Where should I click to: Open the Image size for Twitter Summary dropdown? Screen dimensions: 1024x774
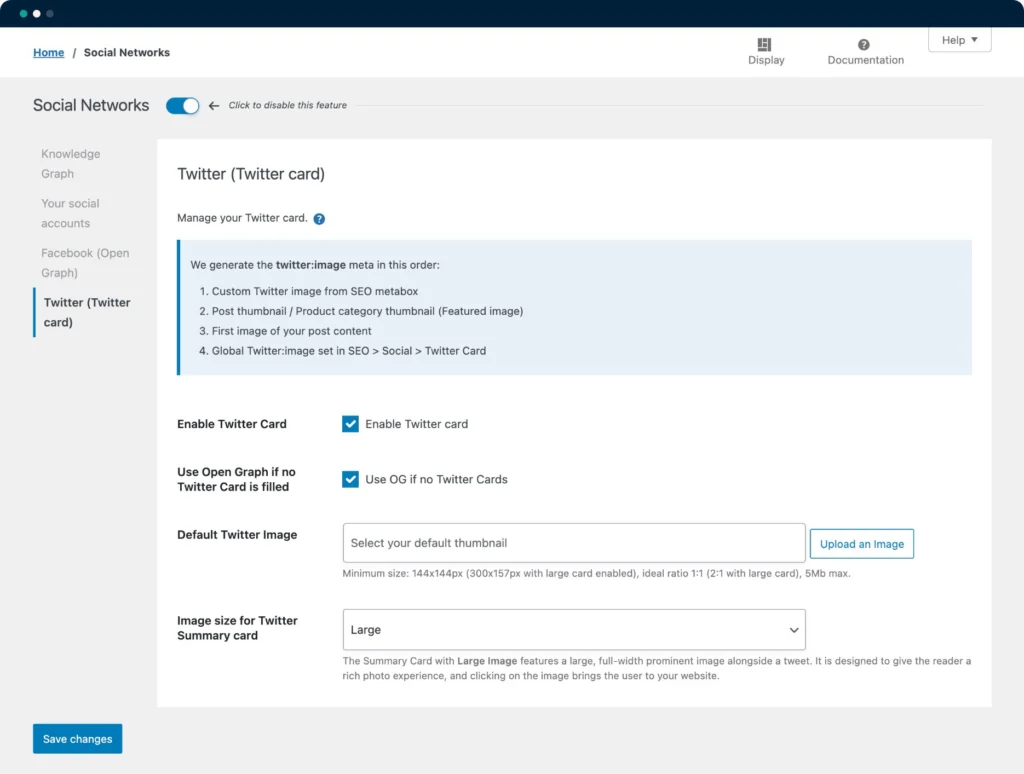574,630
